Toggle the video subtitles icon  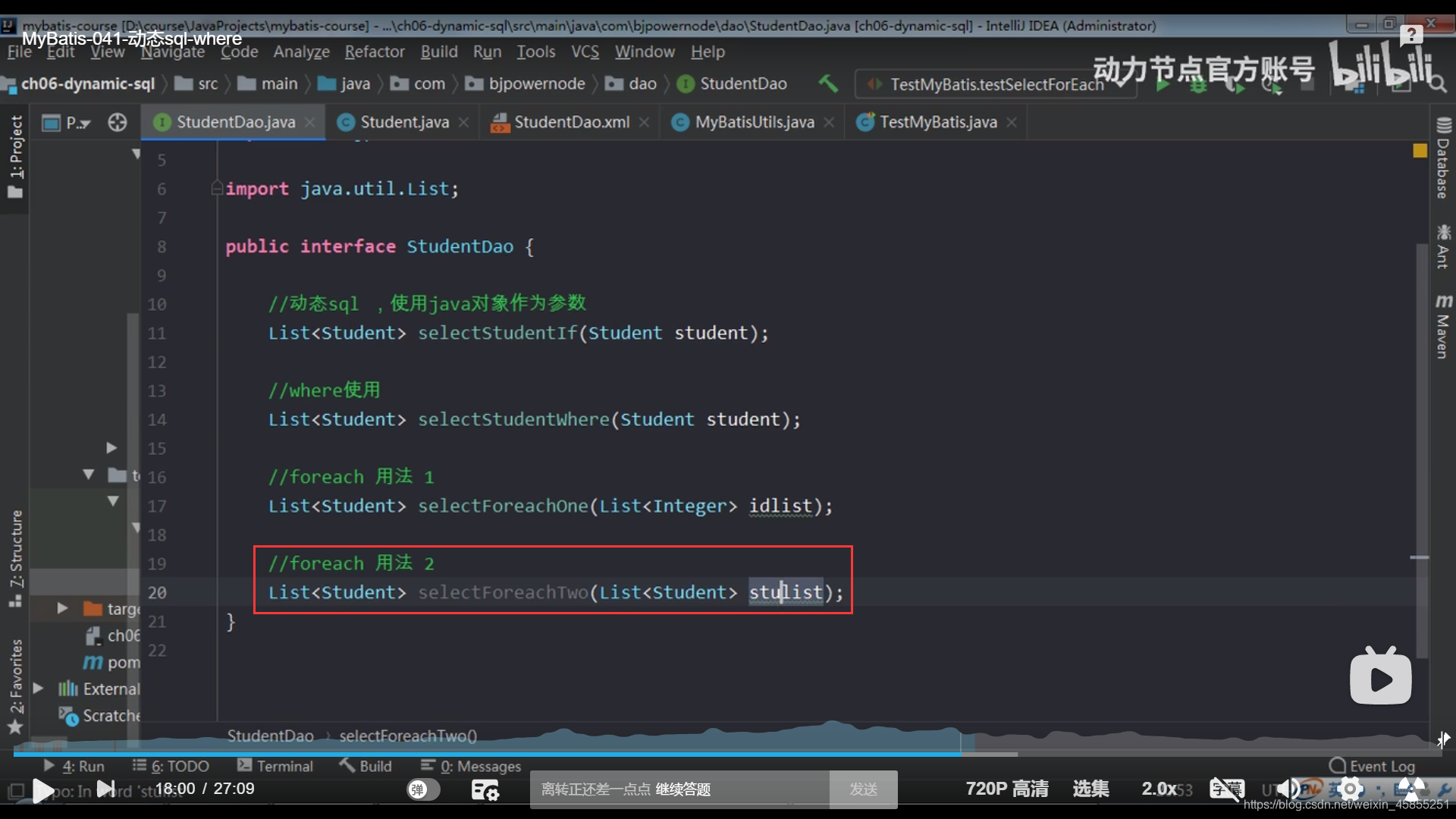[x=1226, y=789]
